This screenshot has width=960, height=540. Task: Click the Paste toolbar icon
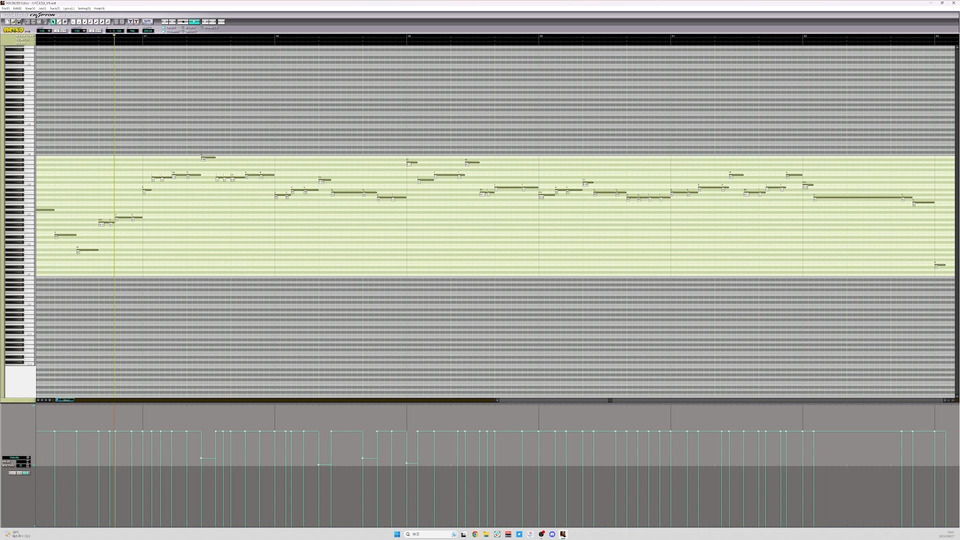[39, 21]
